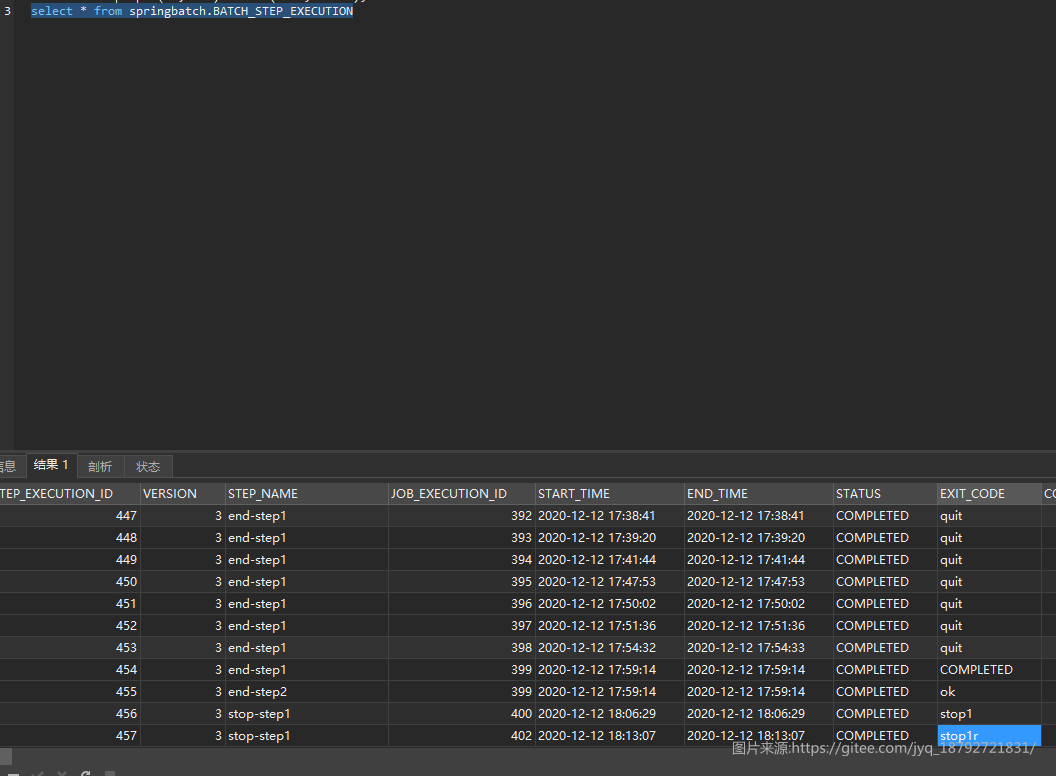
Task: Open the 剖析 tab
Action: 100,466
